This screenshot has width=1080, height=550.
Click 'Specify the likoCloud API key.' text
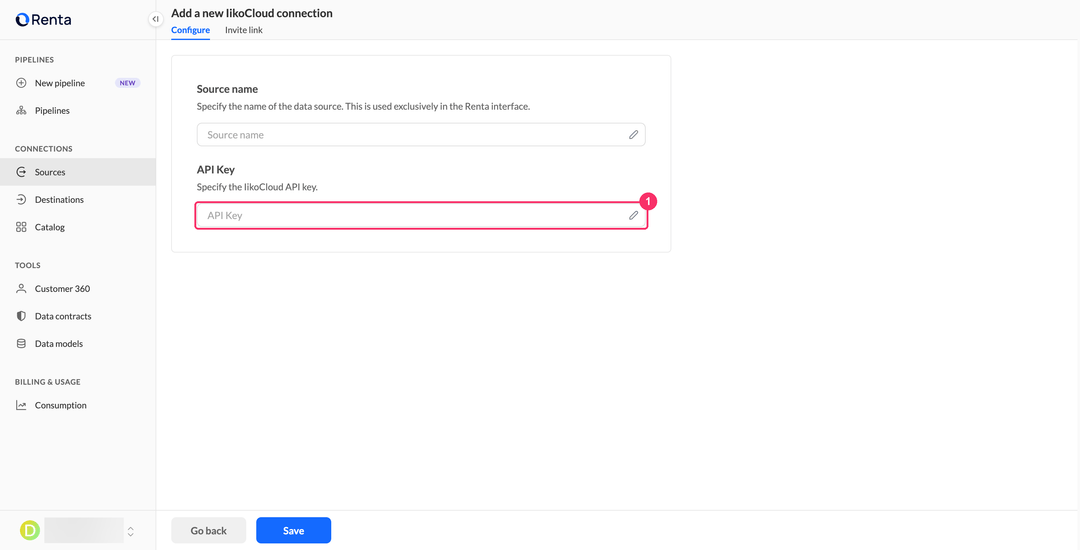pos(257,187)
